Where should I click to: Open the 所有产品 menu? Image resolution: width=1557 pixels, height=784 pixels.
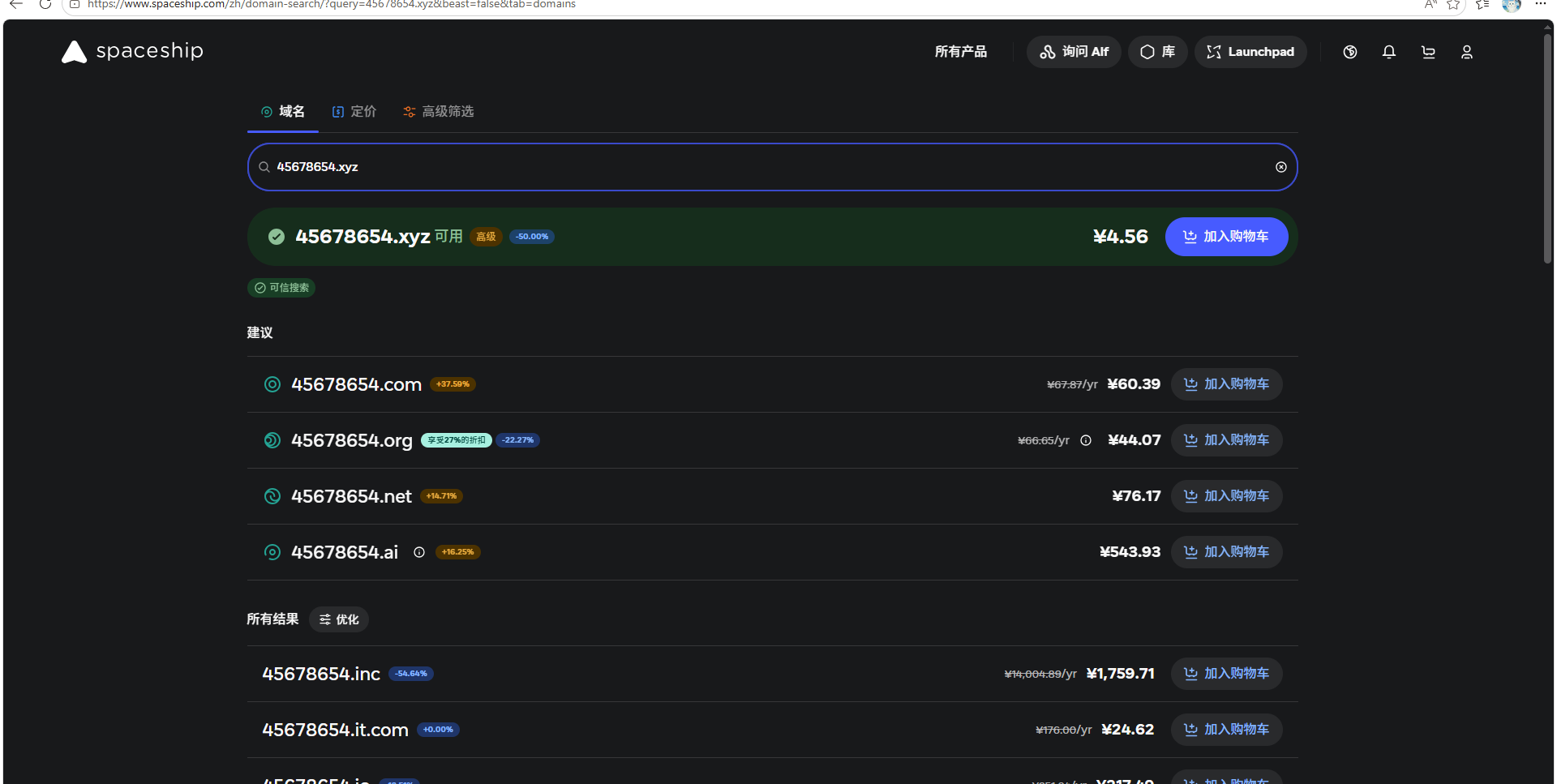[961, 52]
